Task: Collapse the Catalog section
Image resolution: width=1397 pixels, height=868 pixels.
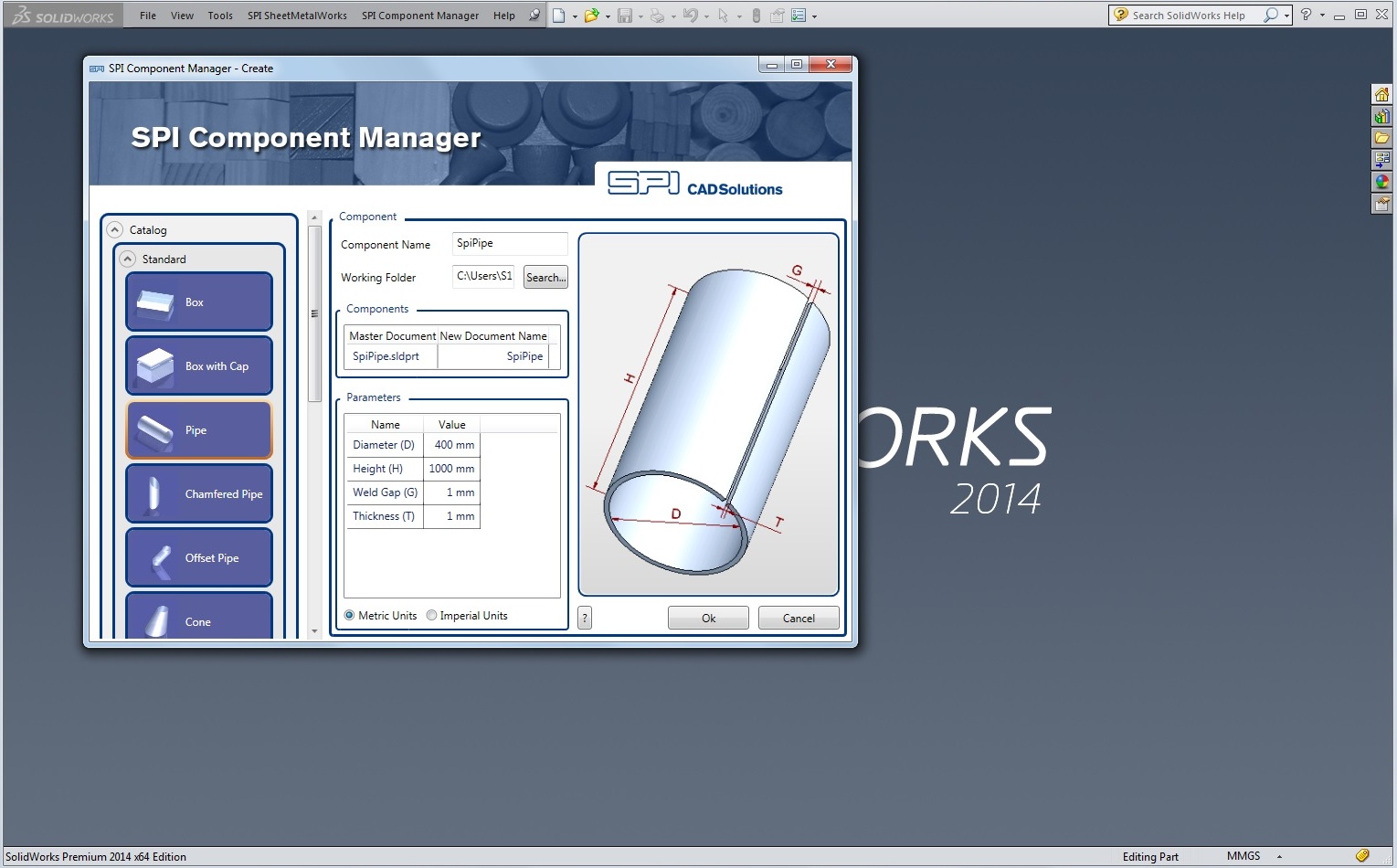Action: (x=115, y=230)
